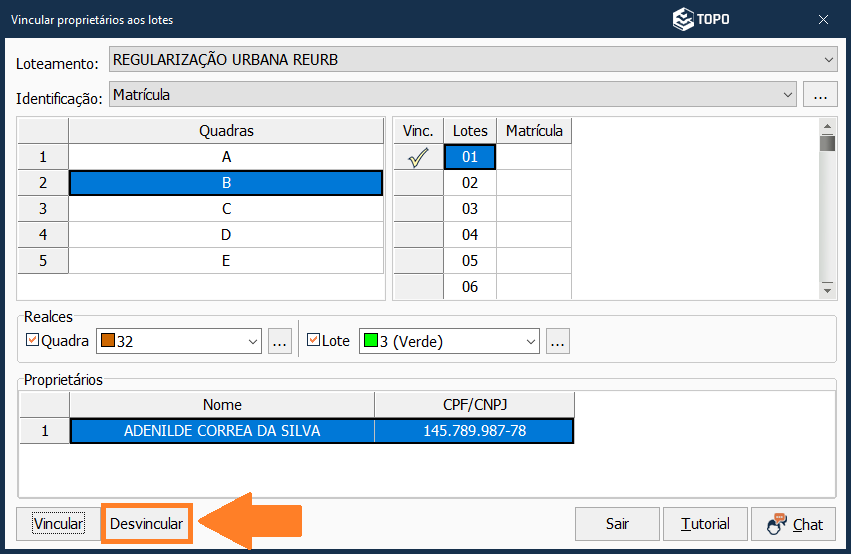
Task: Toggle the Quadra highlight checkbox
Action: pos(32,341)
